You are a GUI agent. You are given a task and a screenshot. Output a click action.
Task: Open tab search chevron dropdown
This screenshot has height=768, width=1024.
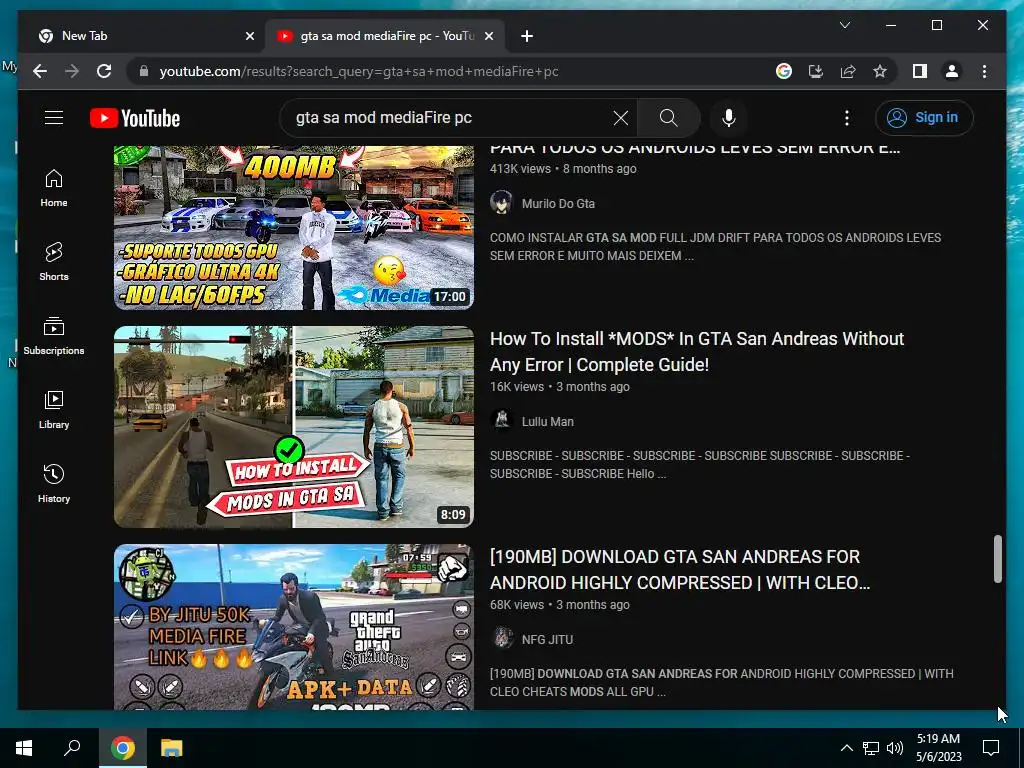[844, 25]
